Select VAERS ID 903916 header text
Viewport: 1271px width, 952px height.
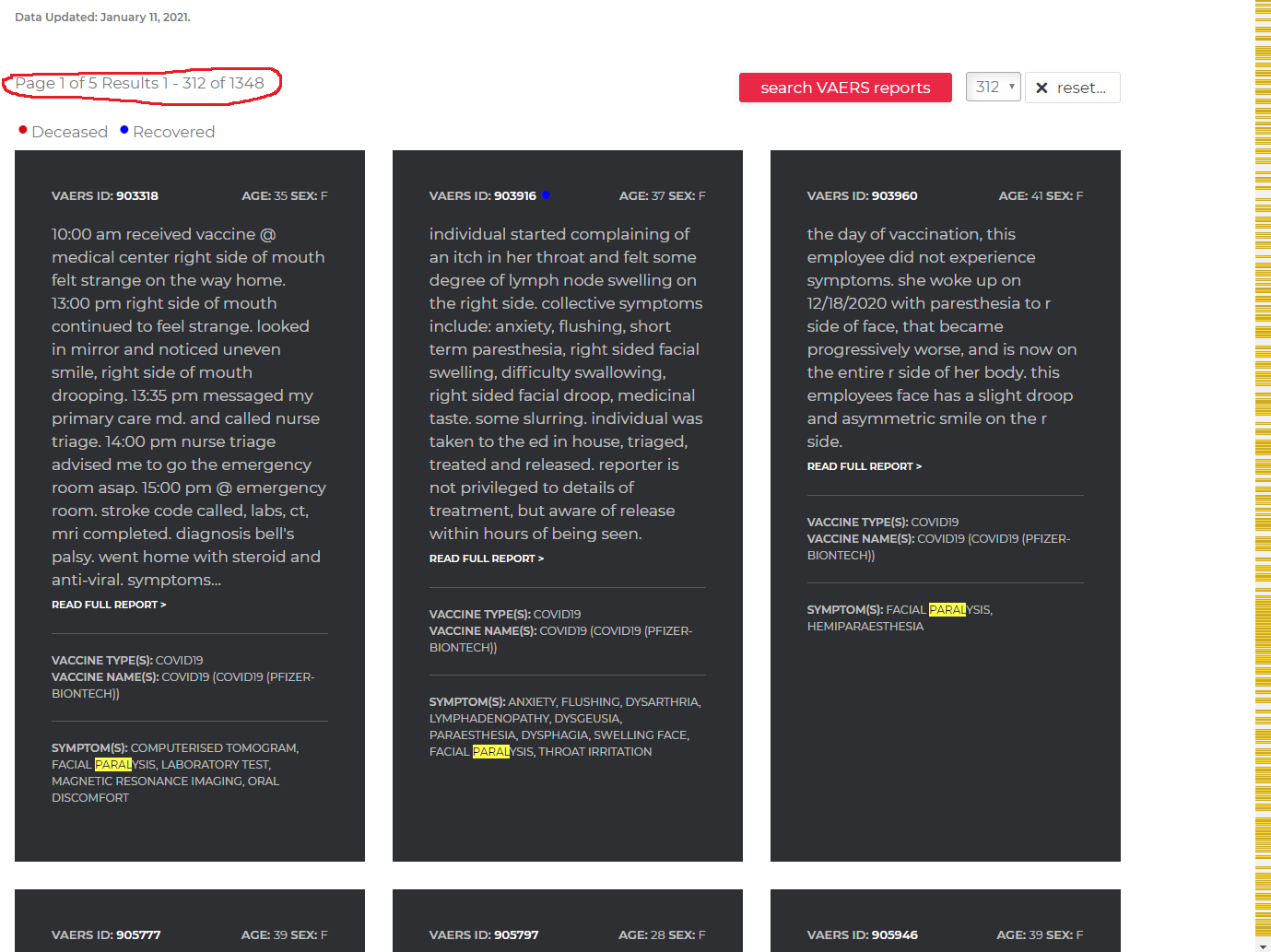point(483,195)
